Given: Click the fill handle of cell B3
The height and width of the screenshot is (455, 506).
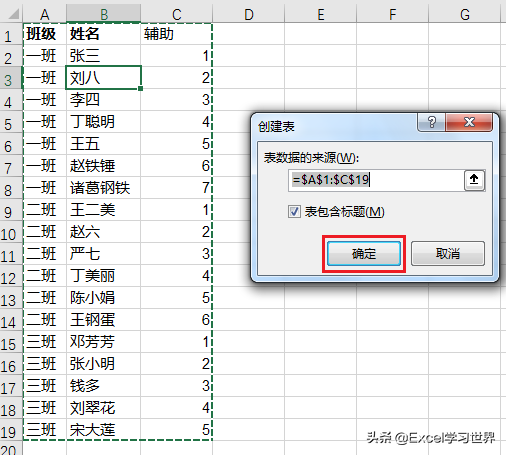Looking at the screenshot, I should click(141, 88).
